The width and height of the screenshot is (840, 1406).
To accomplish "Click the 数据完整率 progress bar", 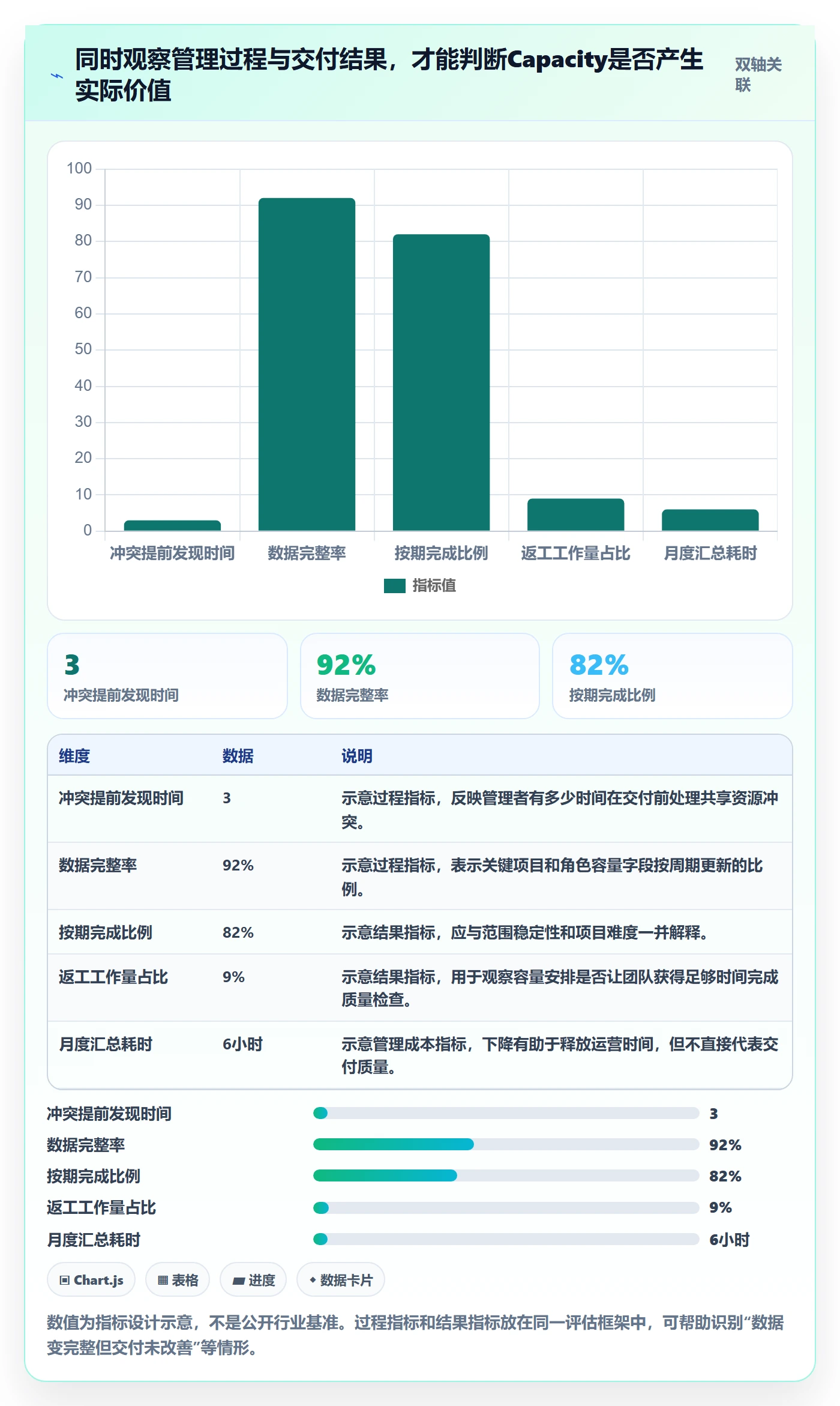I will tap(506, 1144).
